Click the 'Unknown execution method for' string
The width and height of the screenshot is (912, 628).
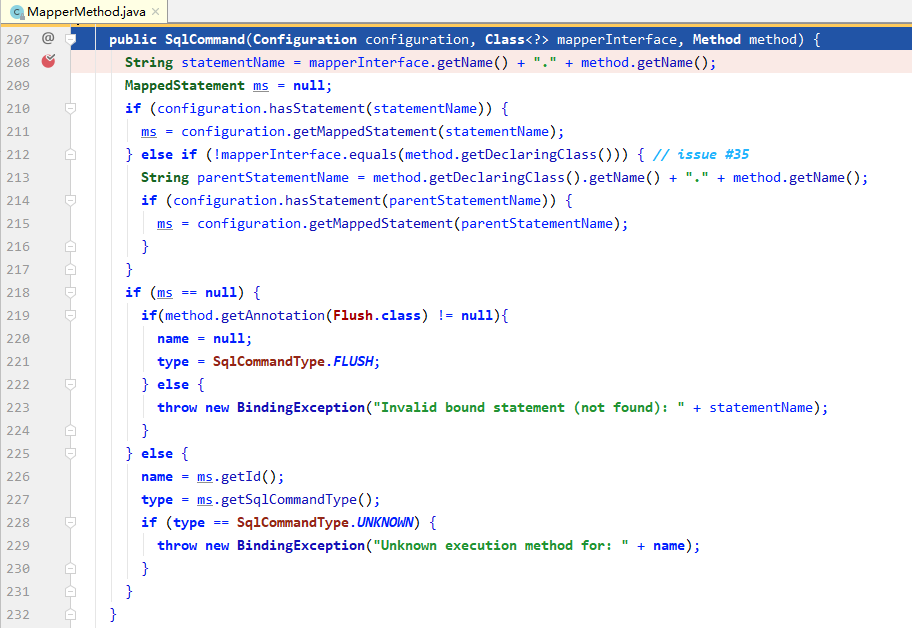coord(501,545)
